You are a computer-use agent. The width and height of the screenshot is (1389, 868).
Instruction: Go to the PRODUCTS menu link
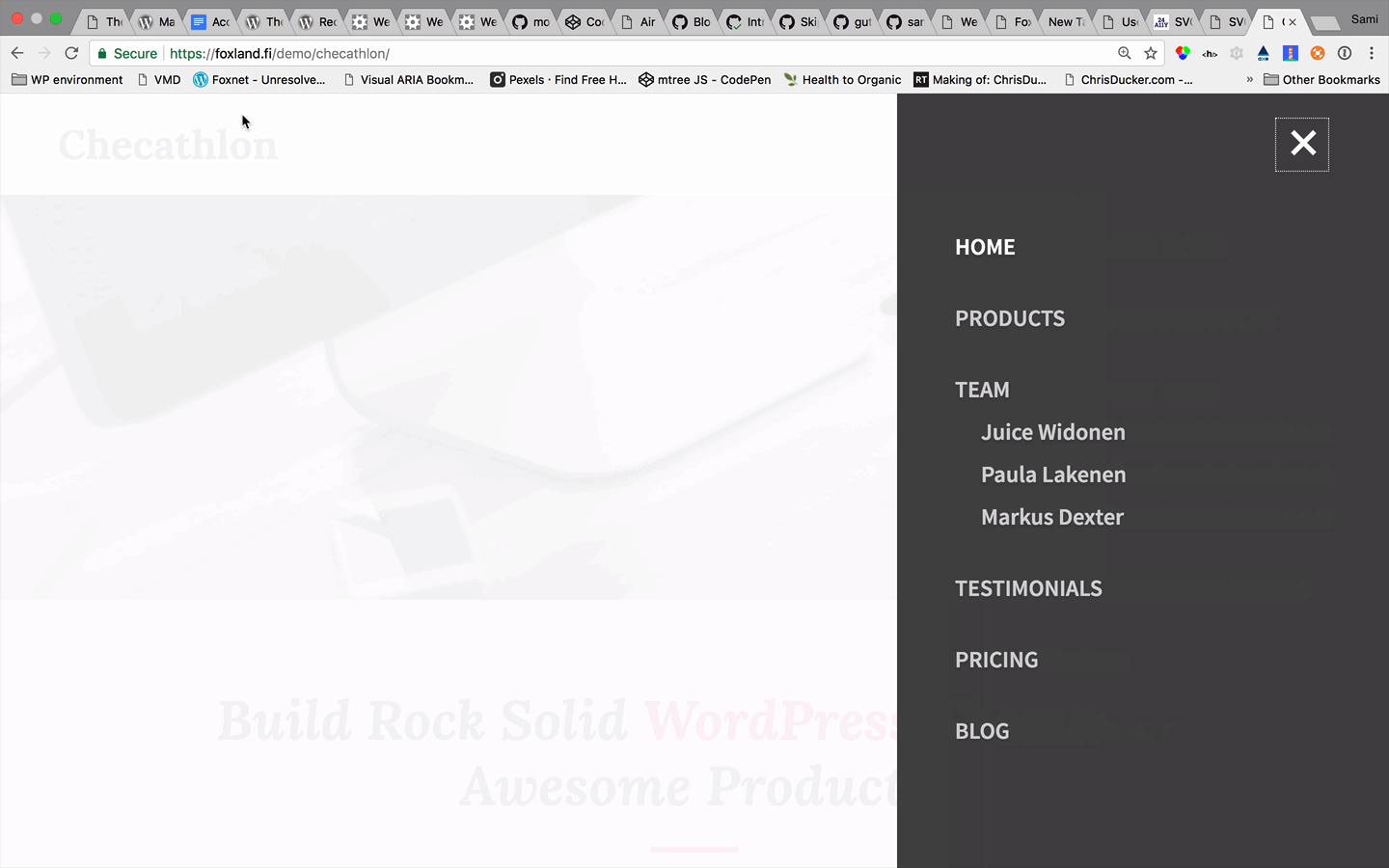pos(1010,318)
